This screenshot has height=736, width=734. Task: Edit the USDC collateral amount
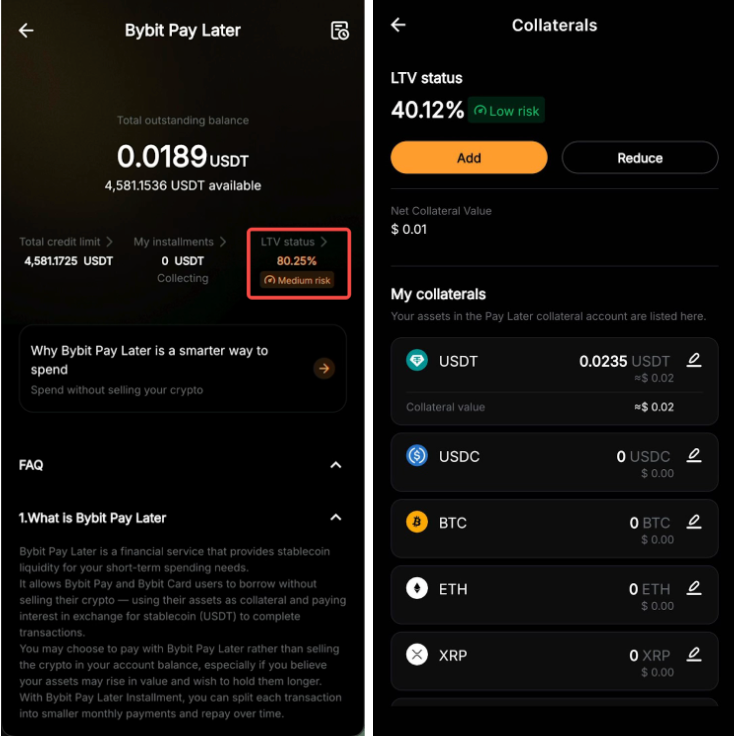coord(694,455)
